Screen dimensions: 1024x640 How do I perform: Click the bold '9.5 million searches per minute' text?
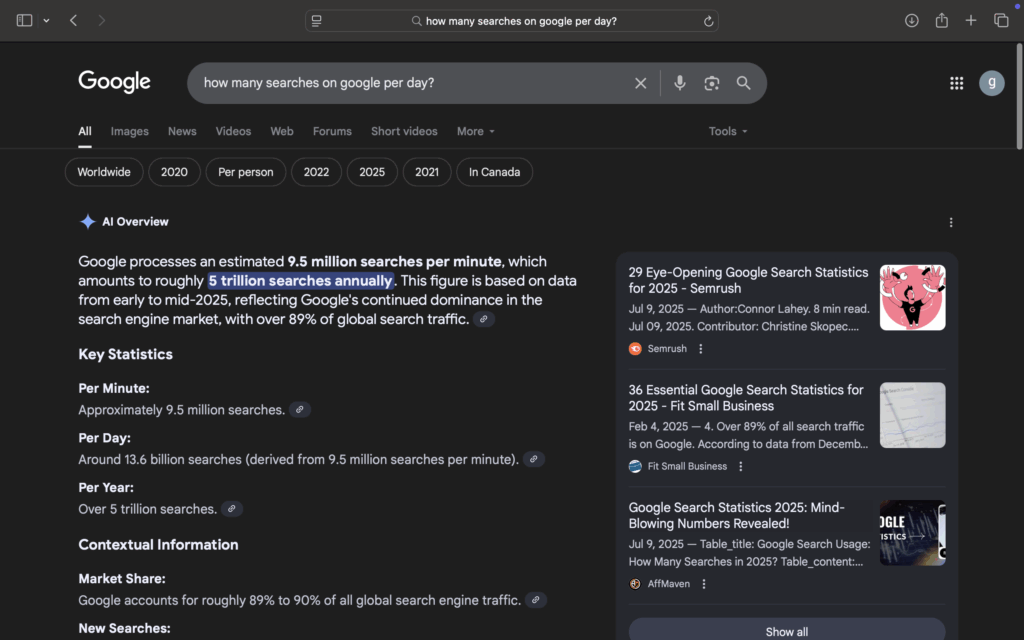(x=394, y=261)
